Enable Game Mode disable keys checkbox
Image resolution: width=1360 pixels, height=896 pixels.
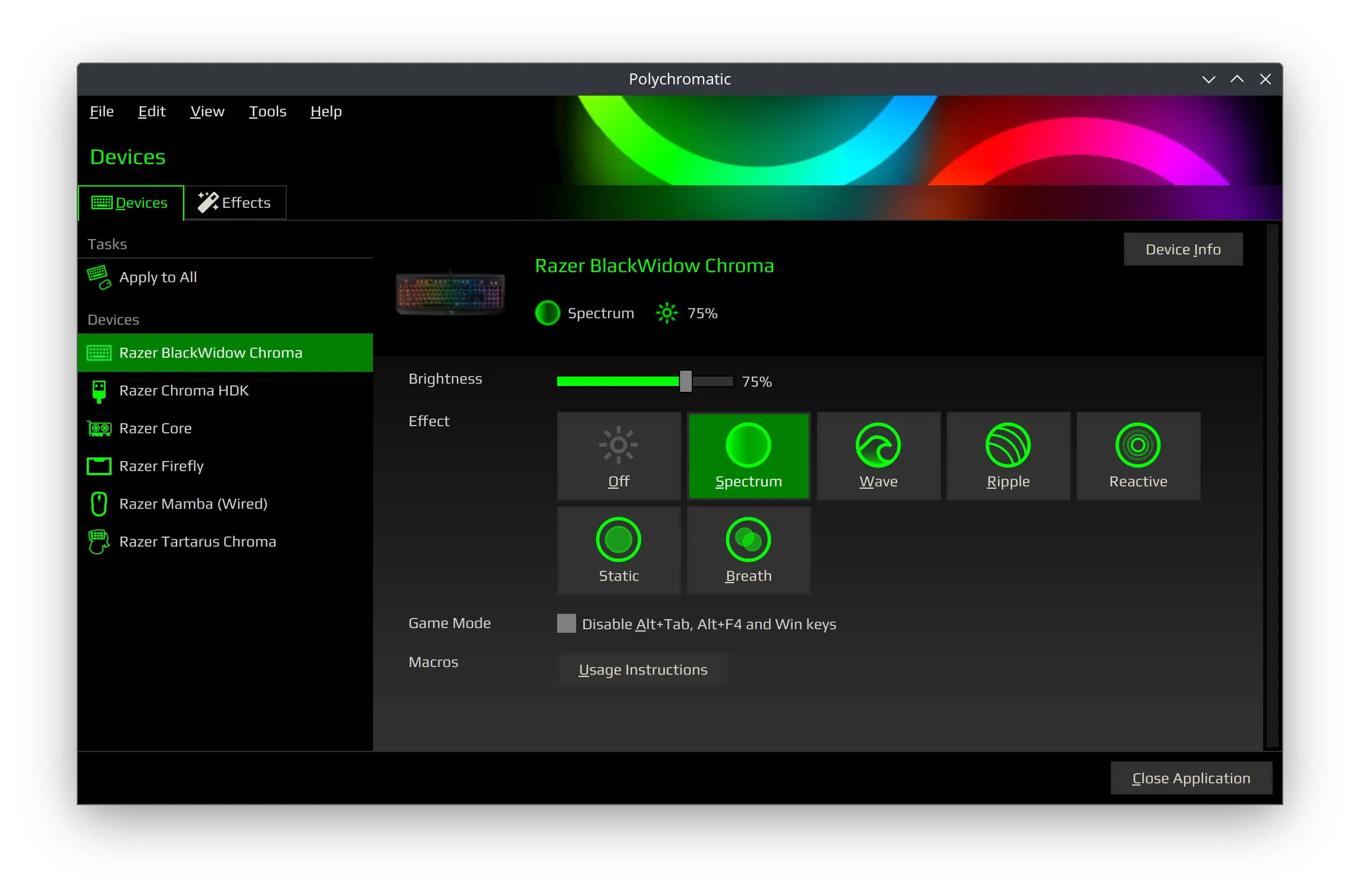[x=566, y=623]
